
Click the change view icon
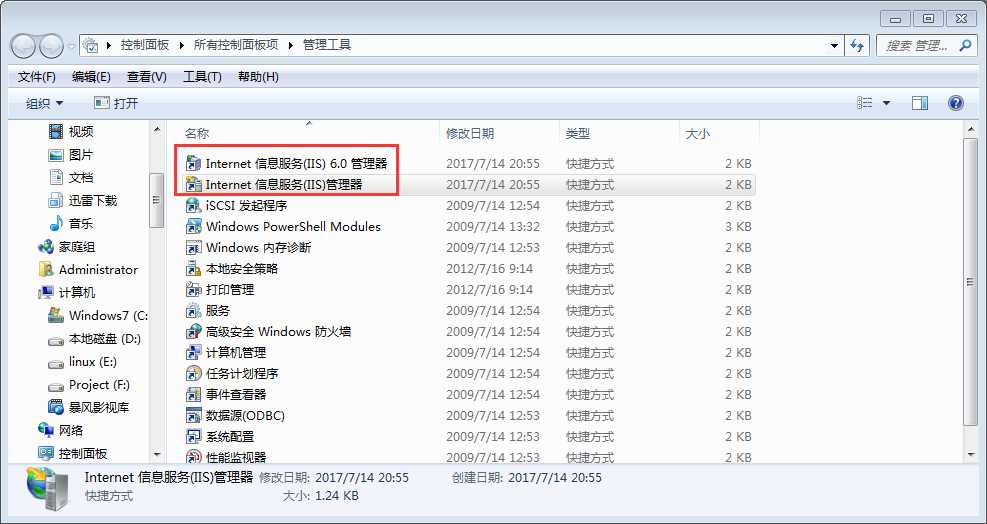pyautogui.click(x=865, y=103)
